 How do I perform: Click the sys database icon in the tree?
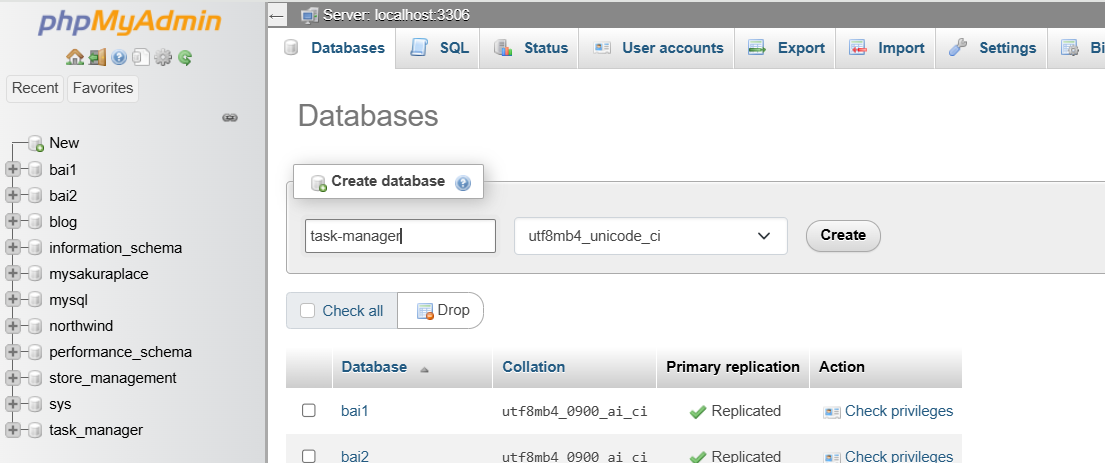pyautogui.click(x=35, y=405)
